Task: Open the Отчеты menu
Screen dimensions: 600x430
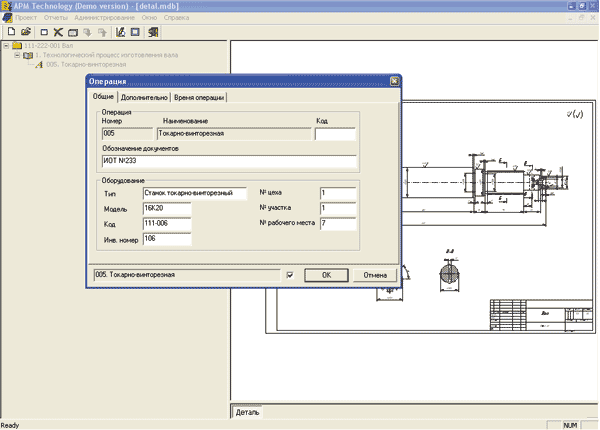Action: point(55,19)
